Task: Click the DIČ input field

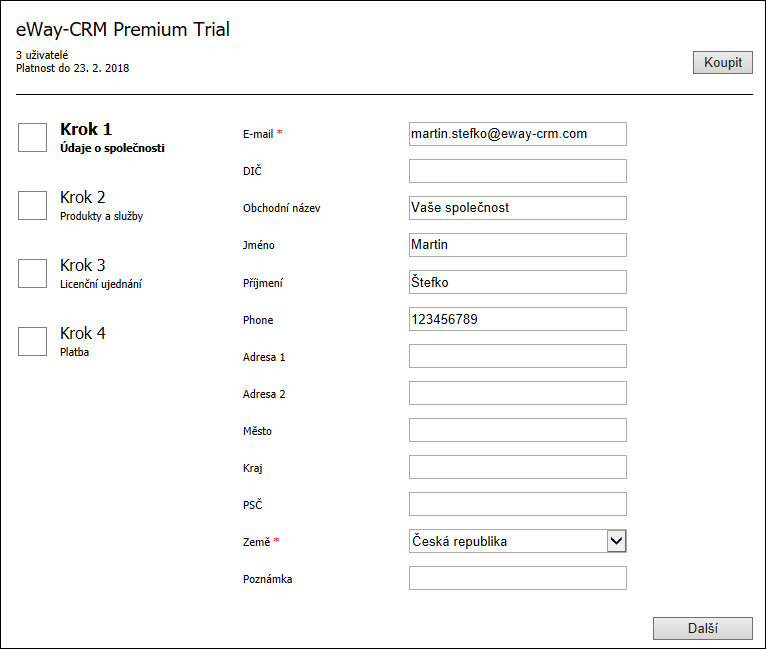Action: (518, 171)
